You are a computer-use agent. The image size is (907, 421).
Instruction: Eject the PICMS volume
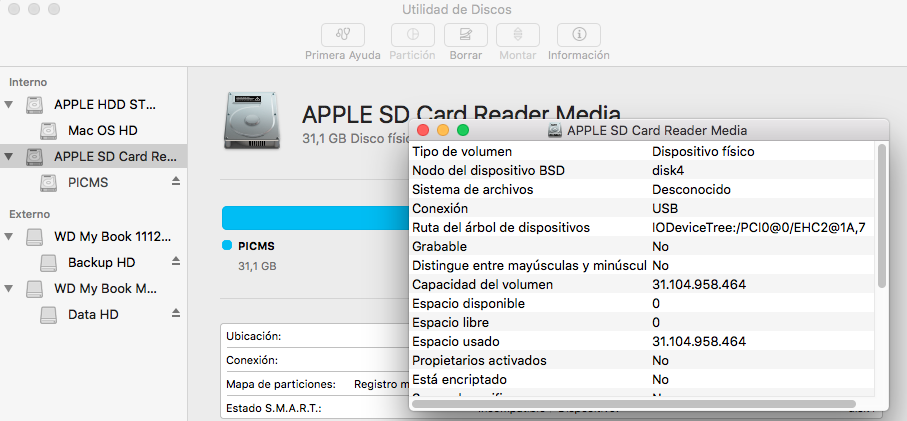[x=176, y=182]
